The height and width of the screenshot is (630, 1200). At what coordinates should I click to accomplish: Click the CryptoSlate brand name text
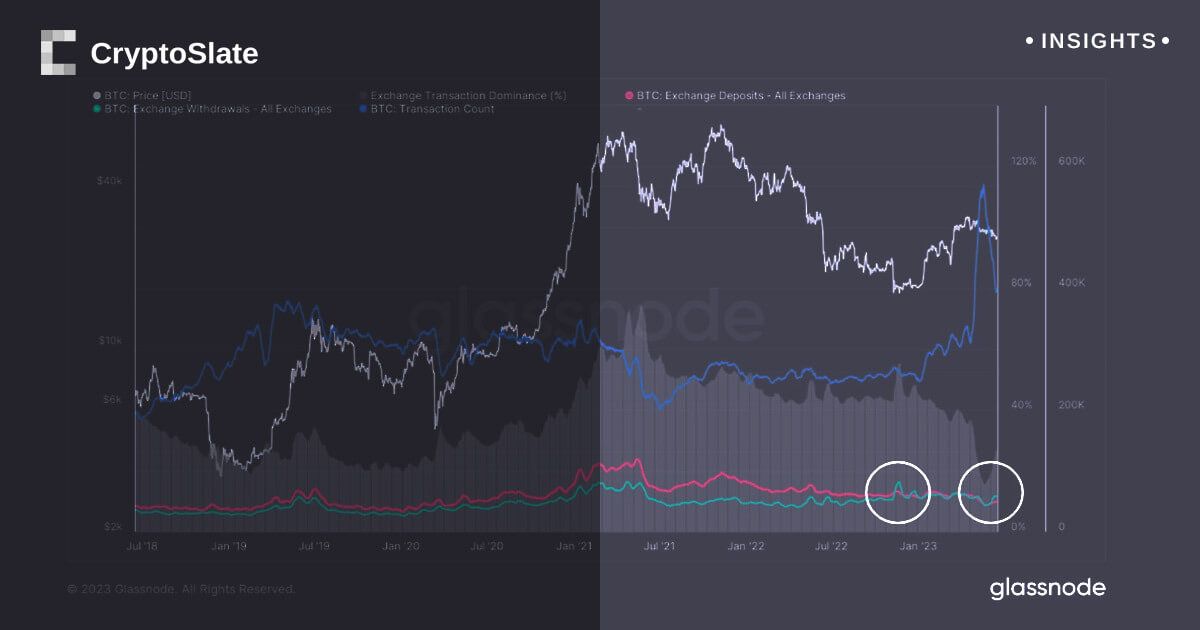174,54
